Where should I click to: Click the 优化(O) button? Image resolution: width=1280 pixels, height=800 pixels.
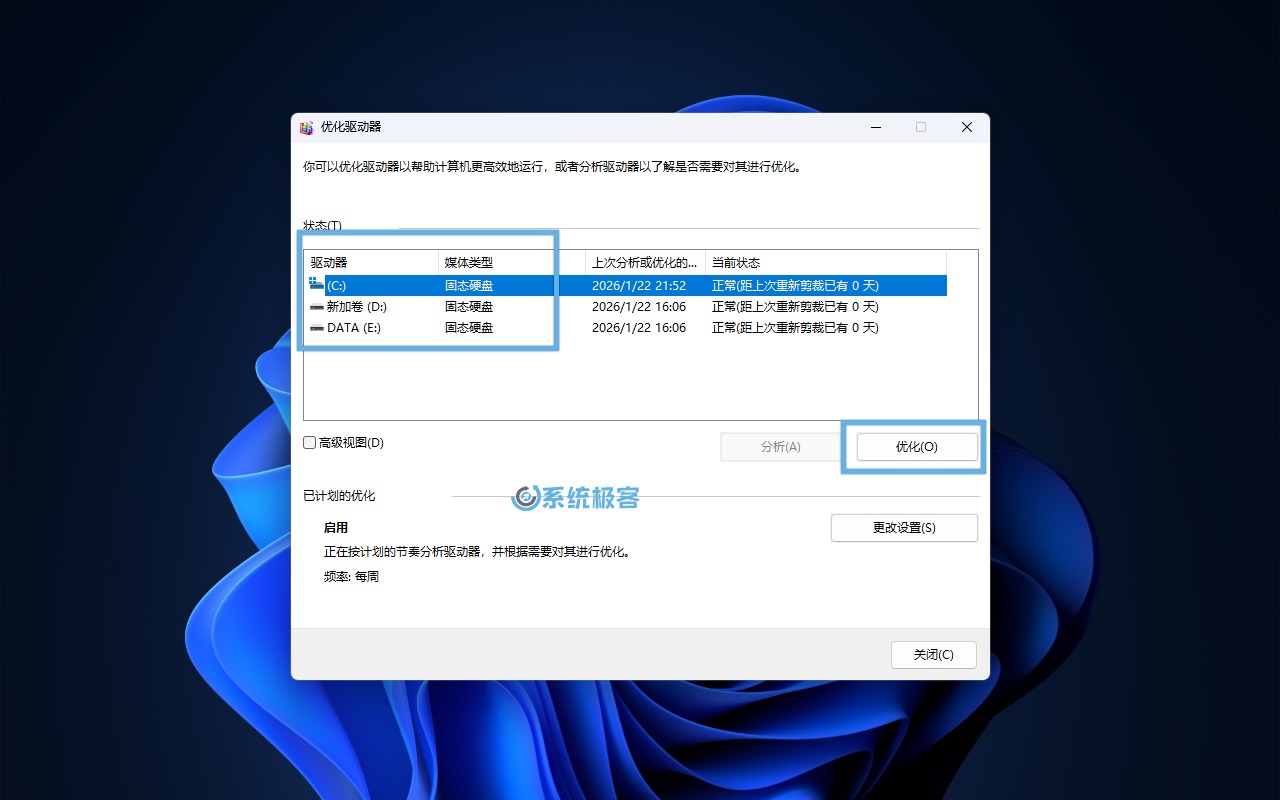click(x=913, y=447)
